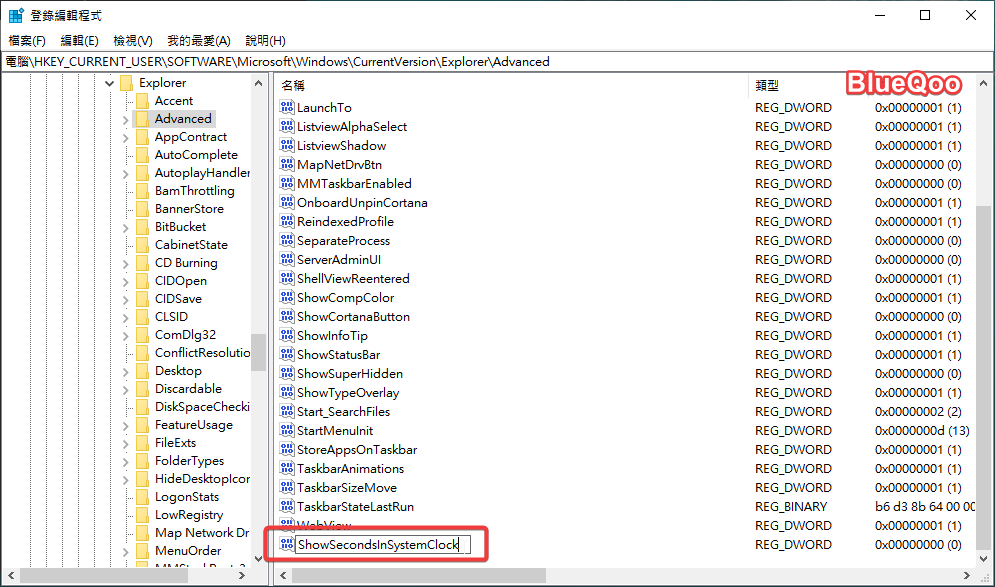Open the 我的最愛(A) menu

pos(198,40)
